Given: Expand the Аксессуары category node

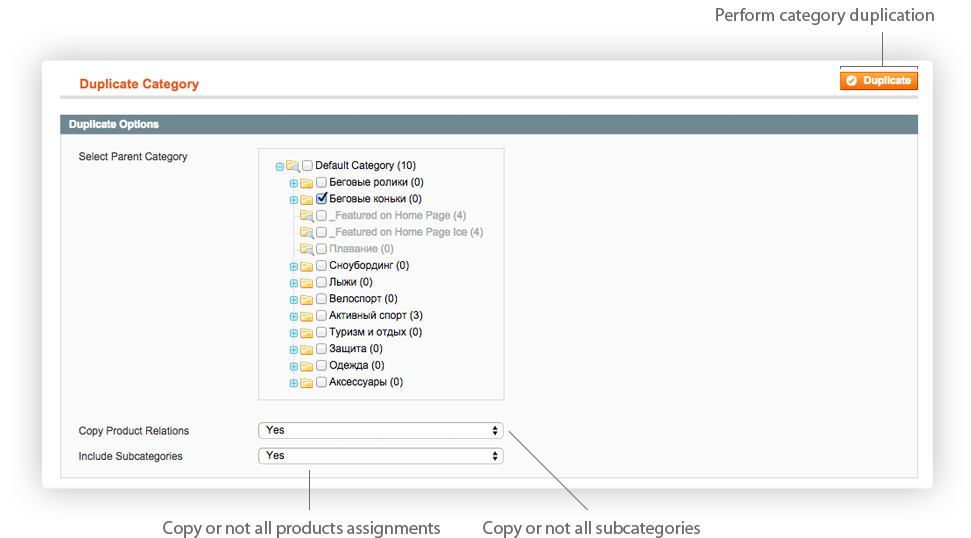Looking at the screenshot, I should coord(294,383).
